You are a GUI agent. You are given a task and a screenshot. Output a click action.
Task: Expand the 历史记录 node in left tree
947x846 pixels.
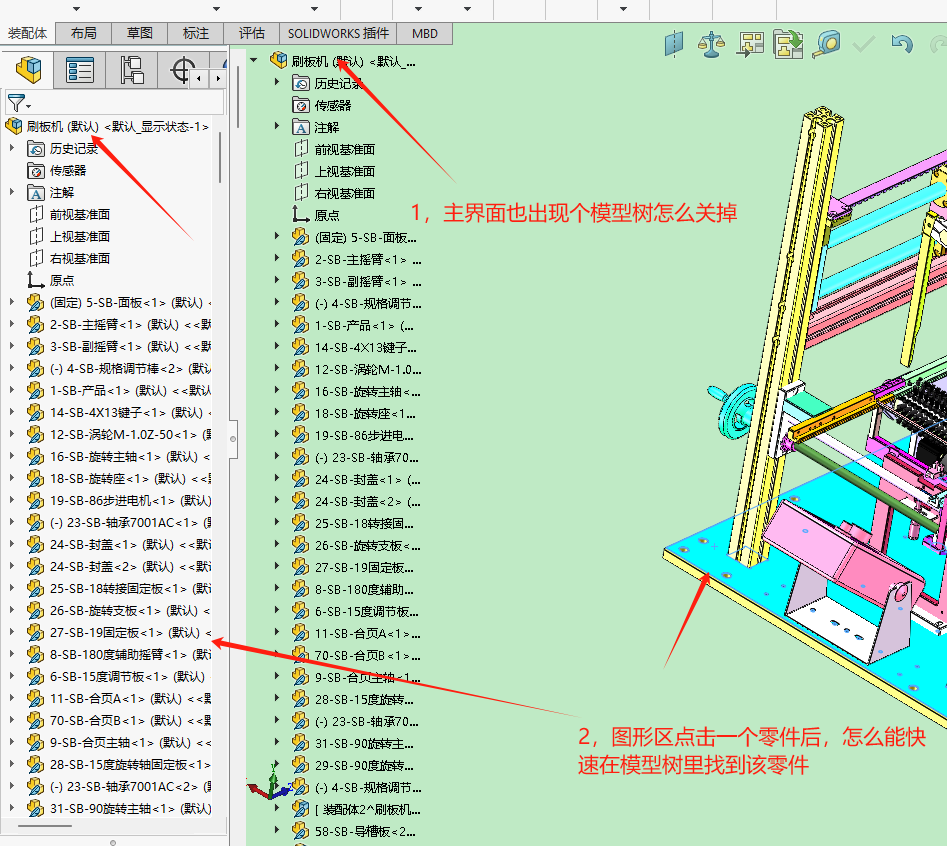[x=12, y=149]
